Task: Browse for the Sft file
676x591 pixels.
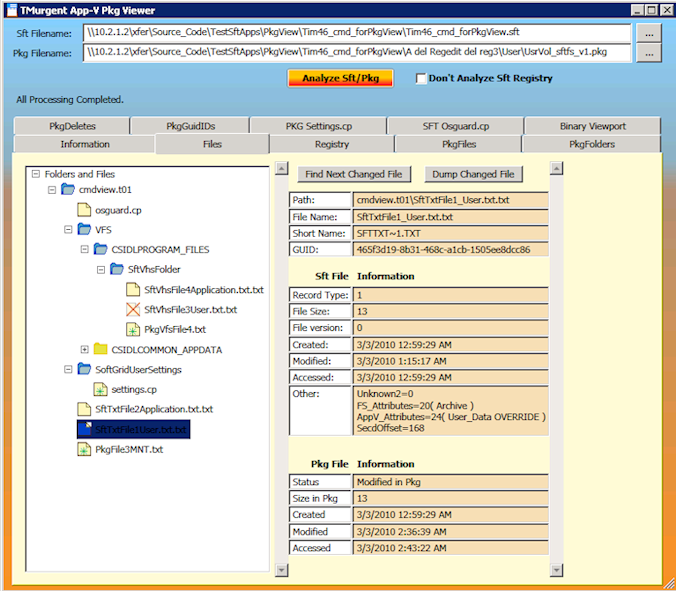Action: tap(649, 33)
